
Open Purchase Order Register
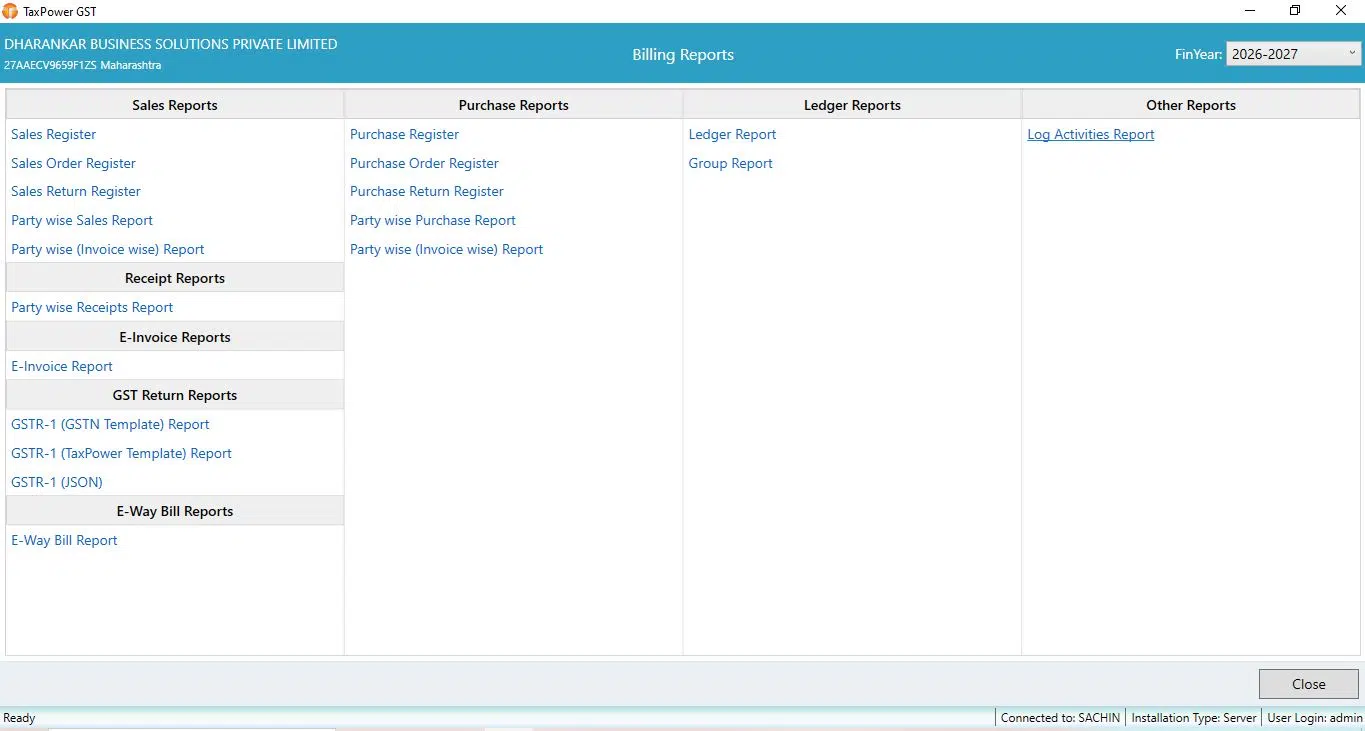tap(424, 163)
